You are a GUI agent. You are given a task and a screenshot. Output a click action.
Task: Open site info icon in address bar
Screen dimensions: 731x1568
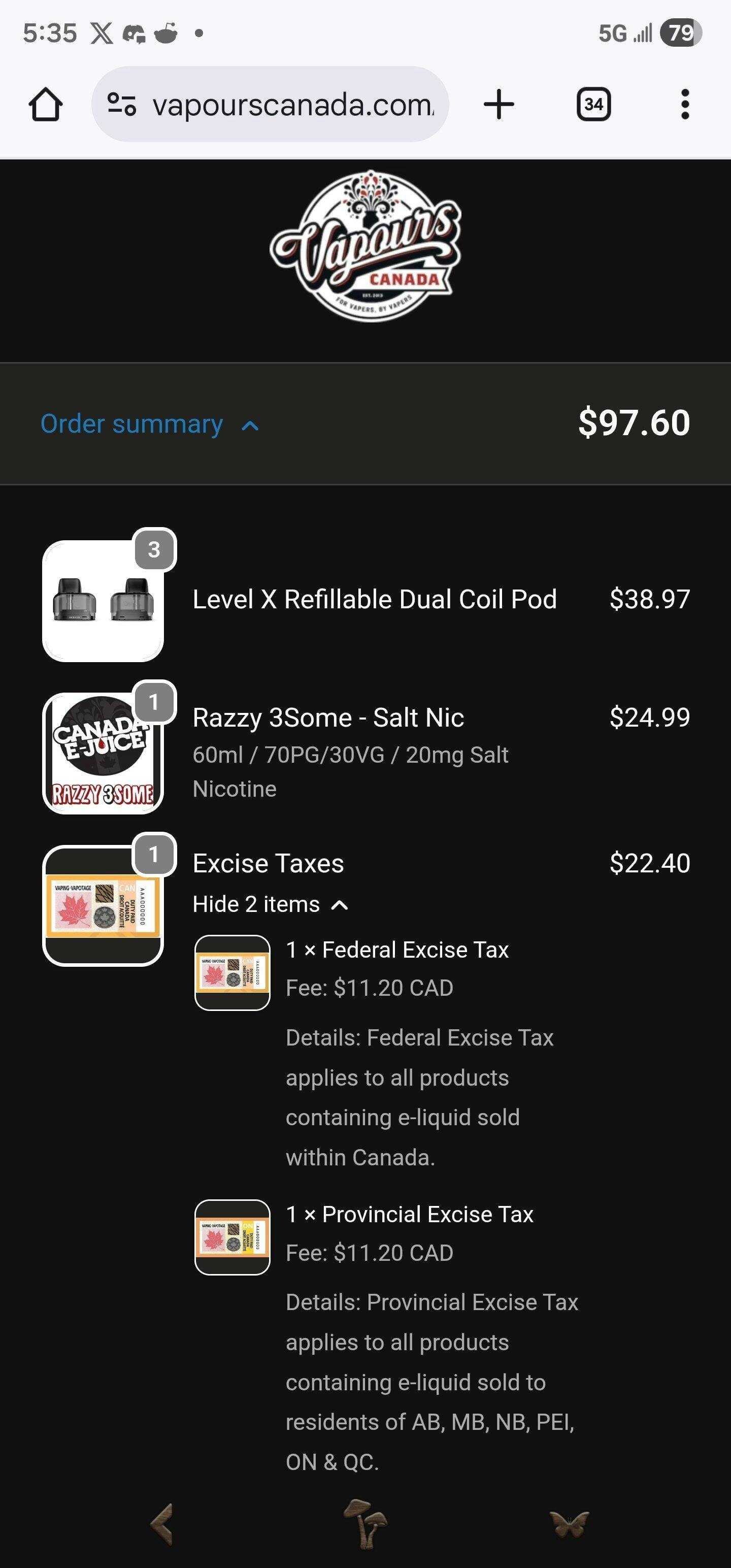point(122,104)
